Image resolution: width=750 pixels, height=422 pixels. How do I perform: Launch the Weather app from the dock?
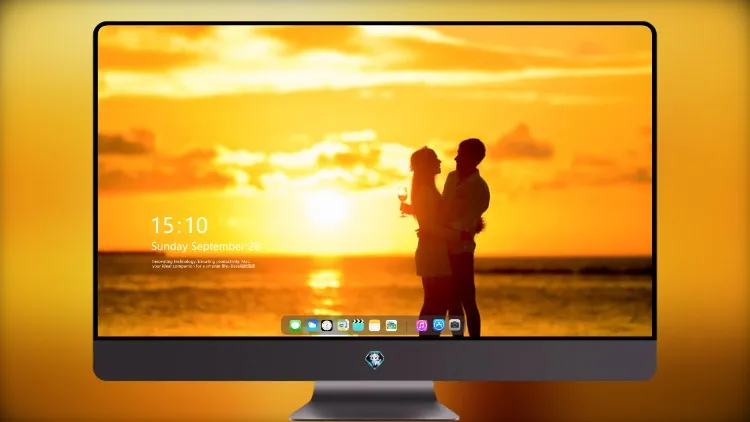311,325
